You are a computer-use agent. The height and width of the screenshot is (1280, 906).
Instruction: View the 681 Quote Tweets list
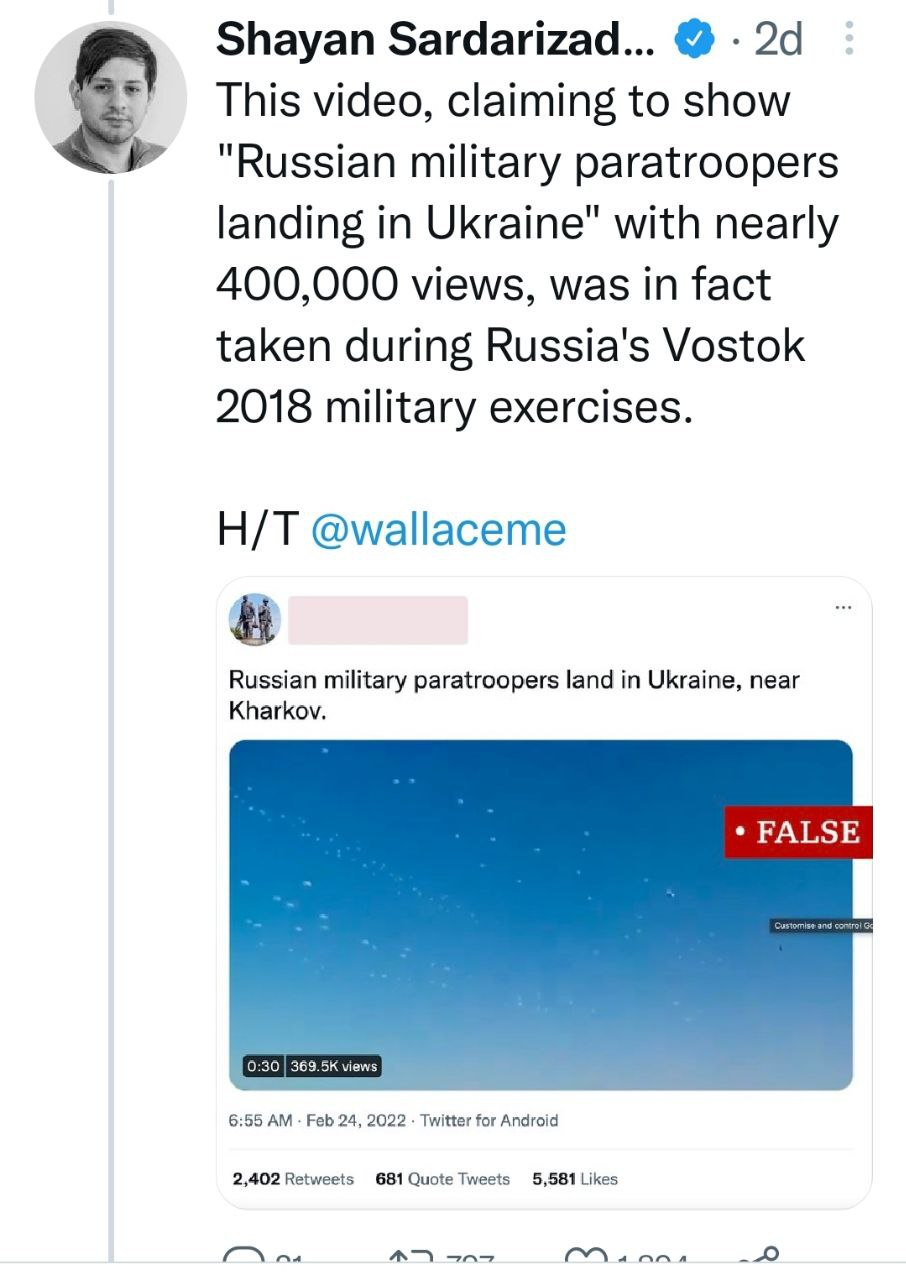click(442, 1179)
